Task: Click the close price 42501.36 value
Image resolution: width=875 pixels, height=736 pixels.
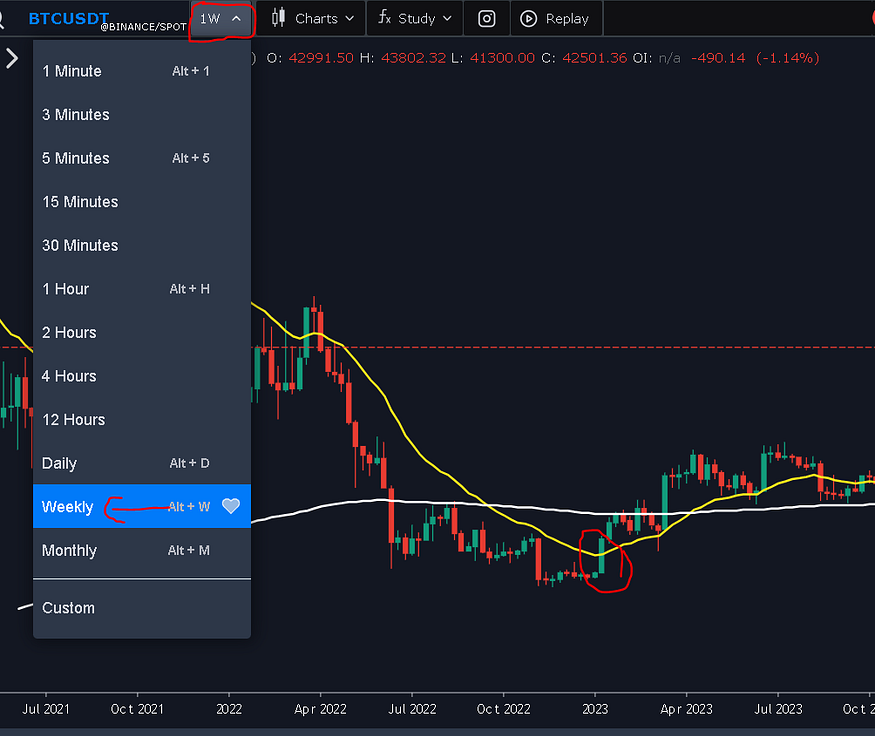Action: click(595, 58)
